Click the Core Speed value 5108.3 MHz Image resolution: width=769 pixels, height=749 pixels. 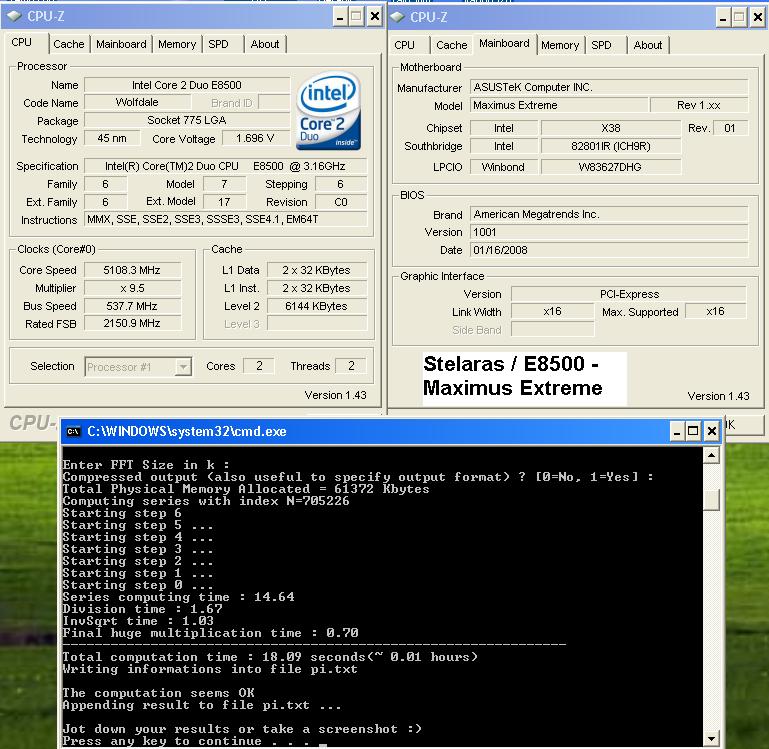click(132, 270)
